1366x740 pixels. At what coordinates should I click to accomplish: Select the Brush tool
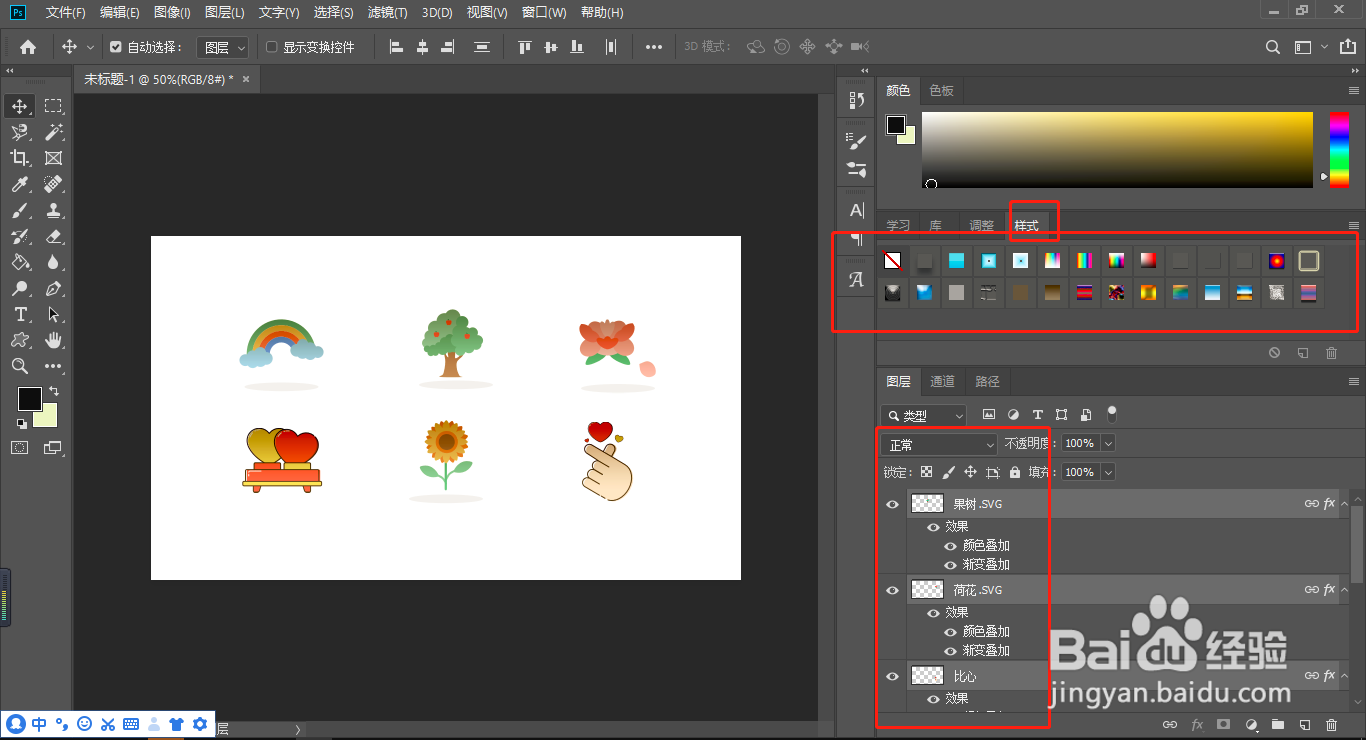20,210
